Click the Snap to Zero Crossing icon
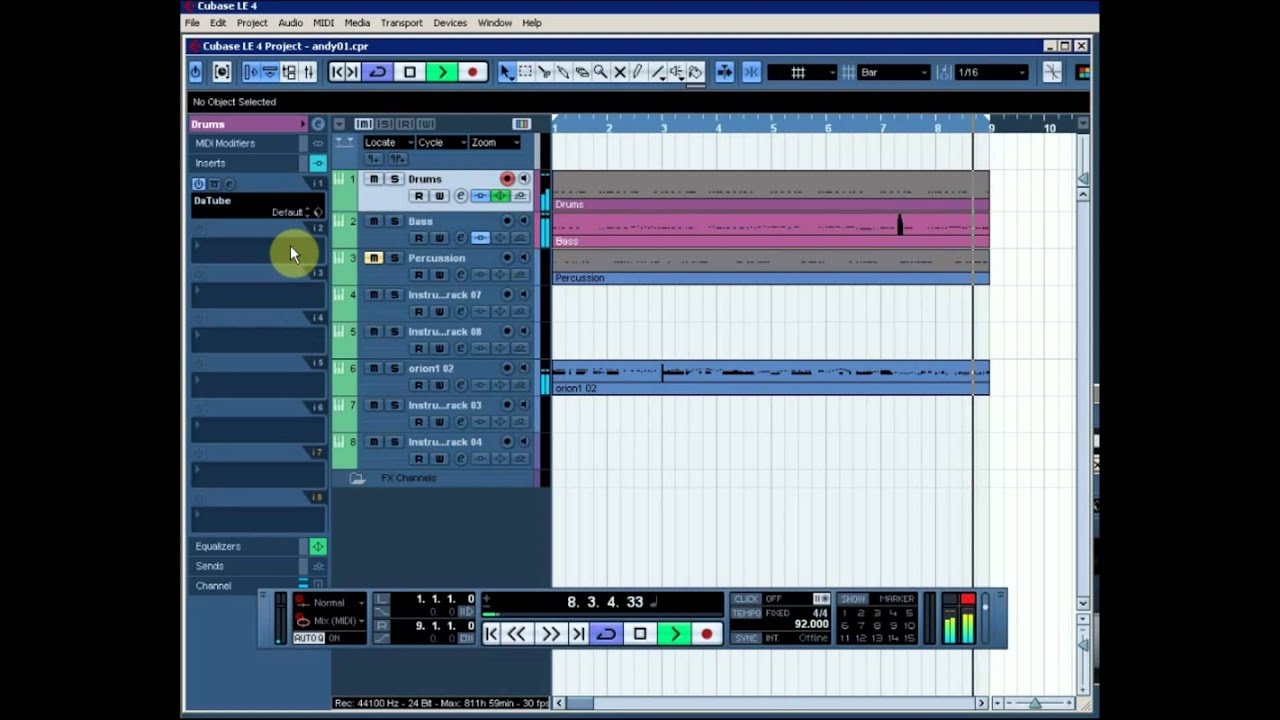 1052,72
